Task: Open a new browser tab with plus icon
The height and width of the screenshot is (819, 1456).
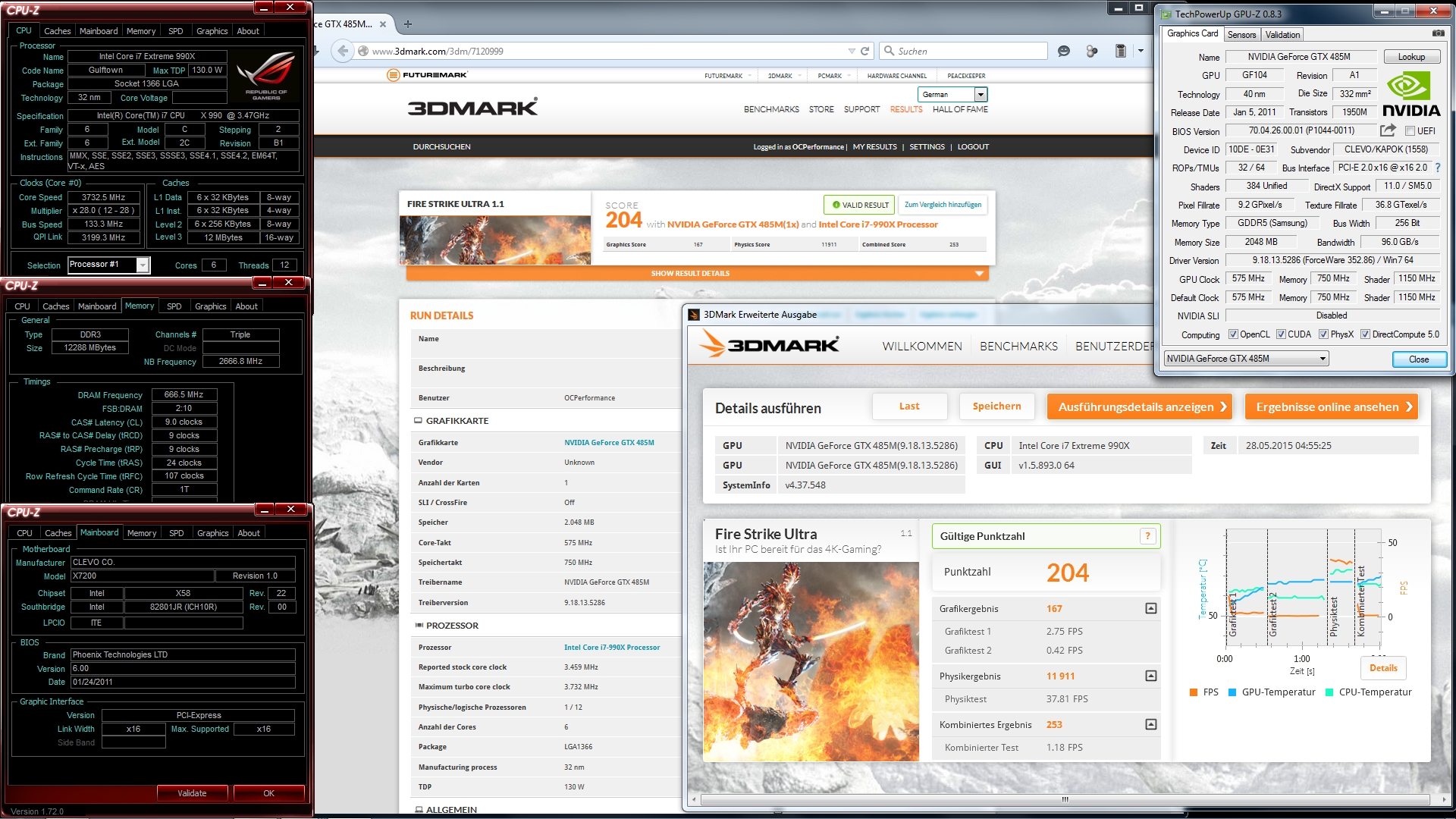Action: [408, 24]
